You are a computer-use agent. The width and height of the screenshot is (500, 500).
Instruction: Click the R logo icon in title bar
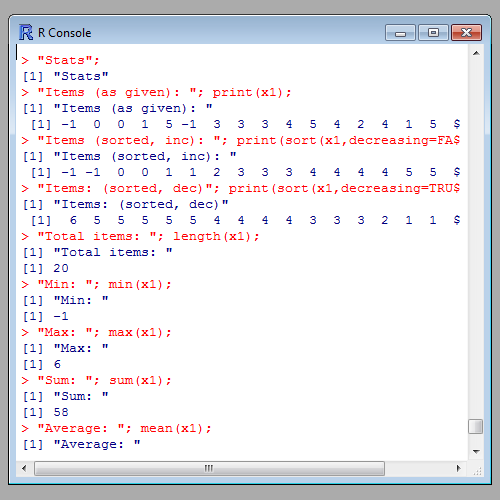click(26, 33)
